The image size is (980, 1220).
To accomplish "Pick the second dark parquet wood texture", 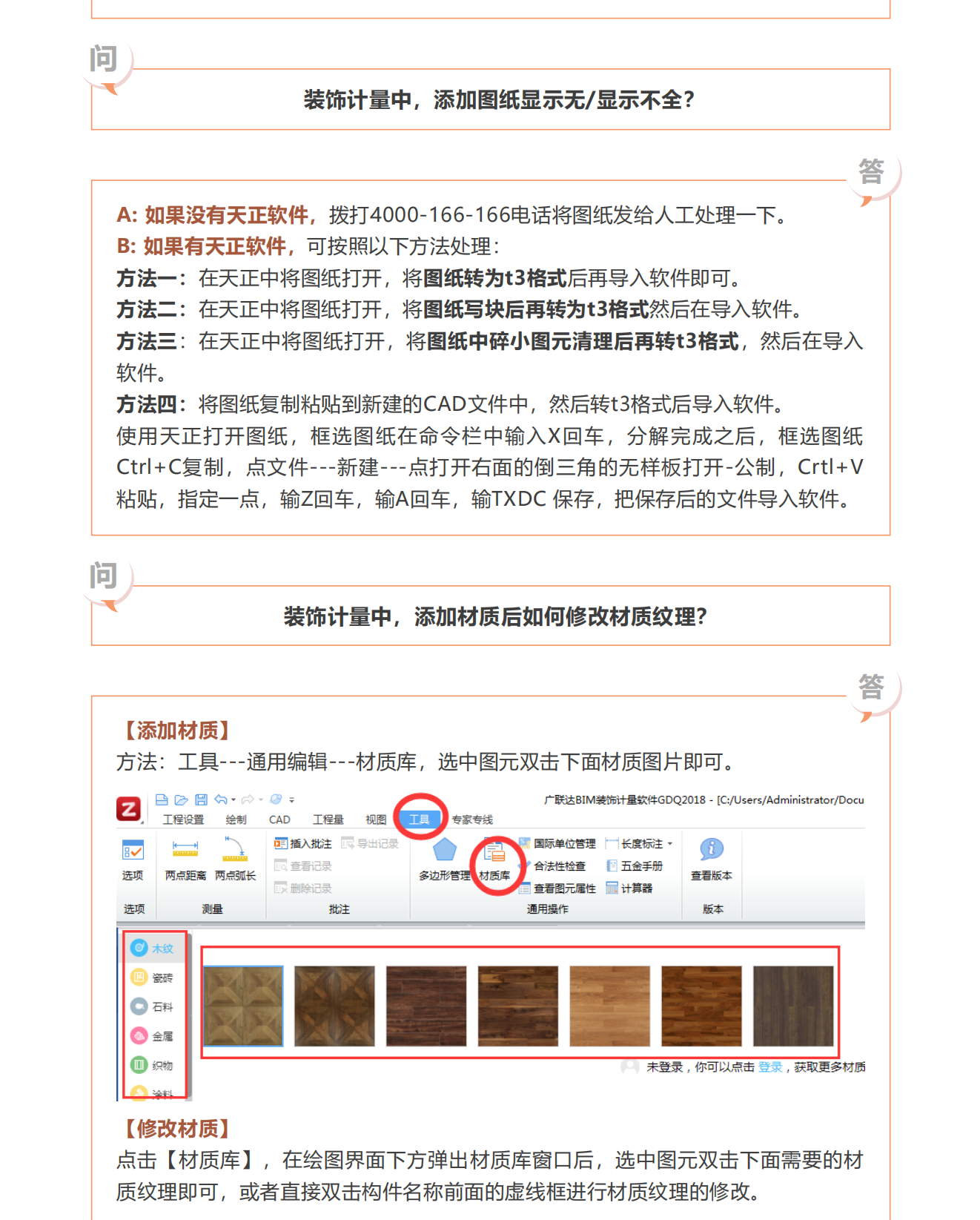I will [334, 1006].
